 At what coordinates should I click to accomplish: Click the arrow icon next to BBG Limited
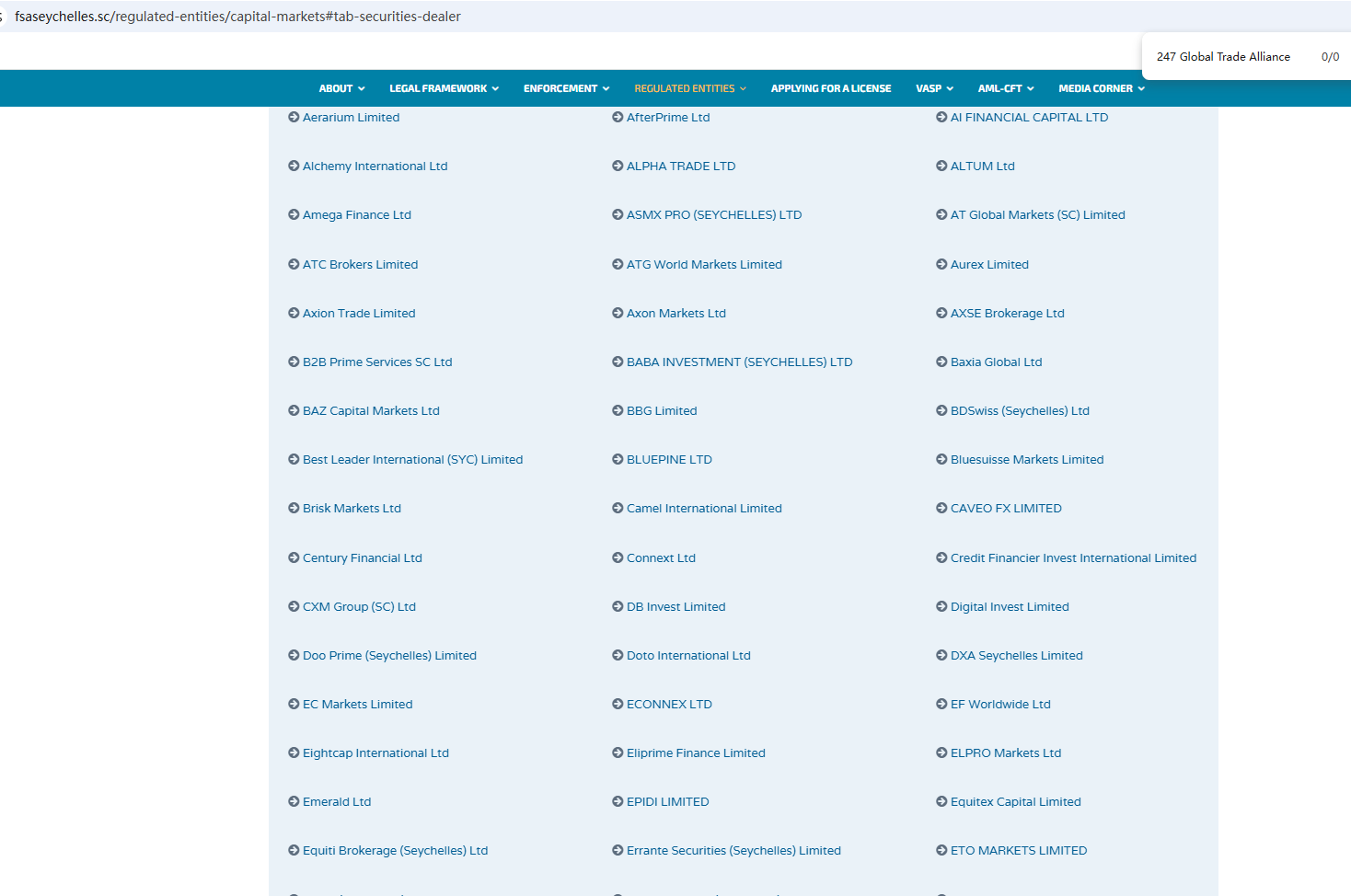[x=618, y=410]
